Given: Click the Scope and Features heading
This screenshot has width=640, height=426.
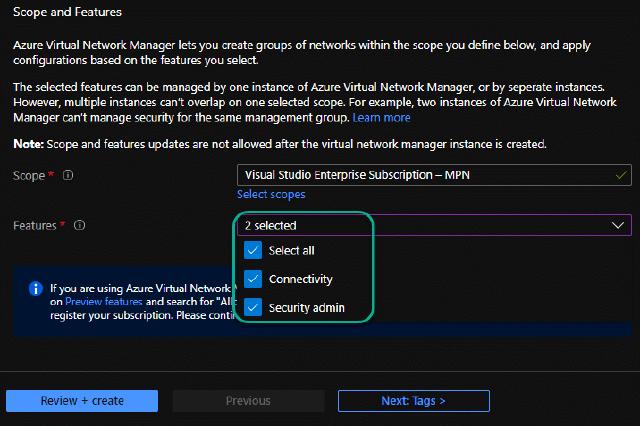Looking at the screenshot, I should coord(69,13).
